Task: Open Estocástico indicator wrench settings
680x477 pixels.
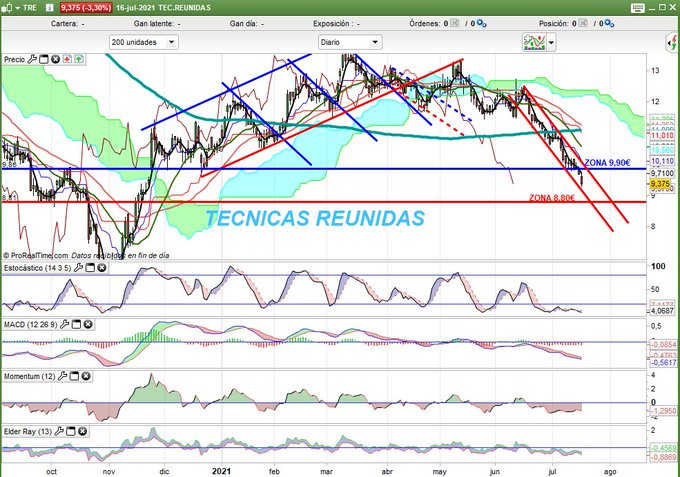Action: [78, 268]
